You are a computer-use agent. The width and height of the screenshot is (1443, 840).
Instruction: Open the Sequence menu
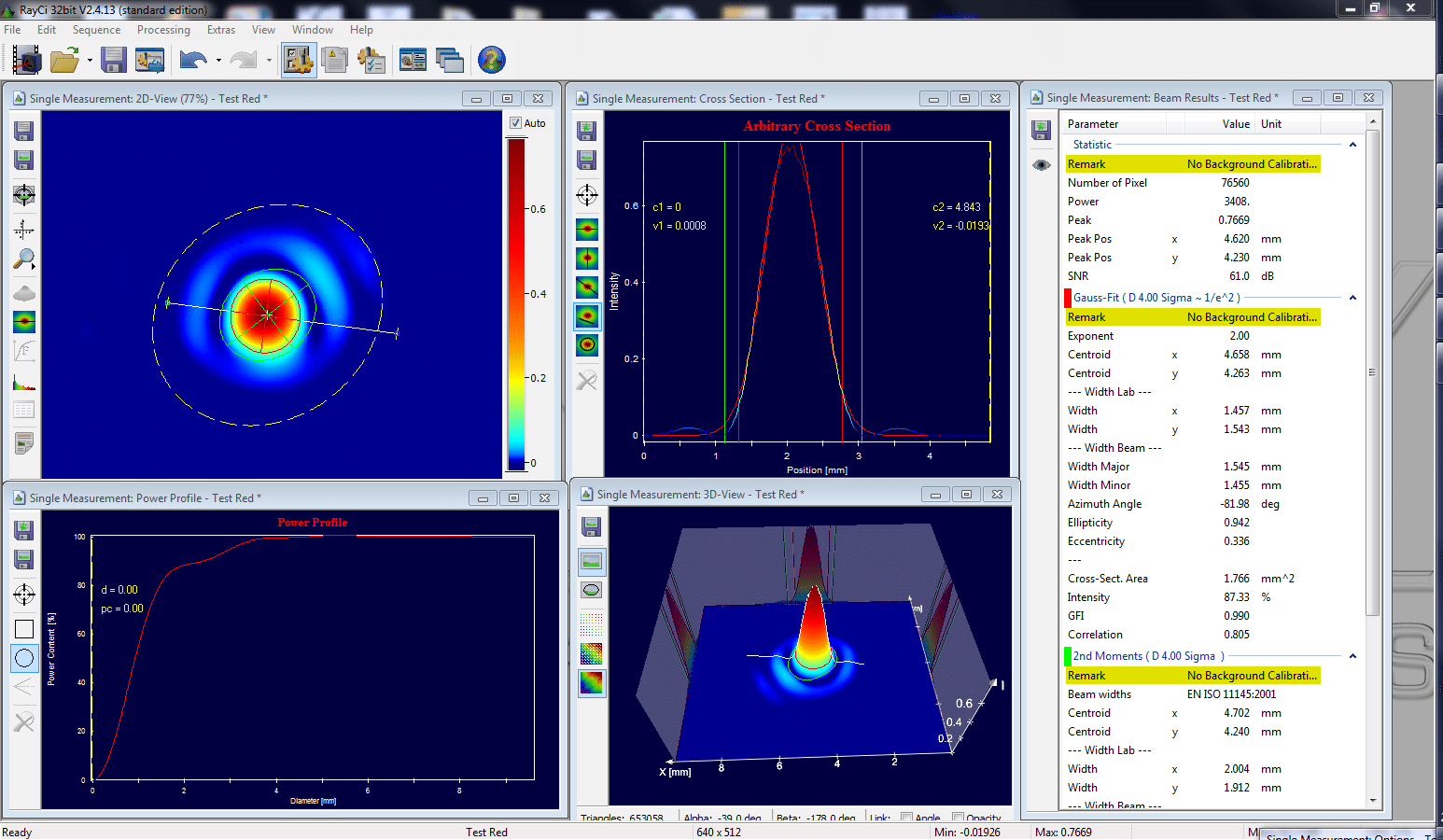(x=96, y=30)
